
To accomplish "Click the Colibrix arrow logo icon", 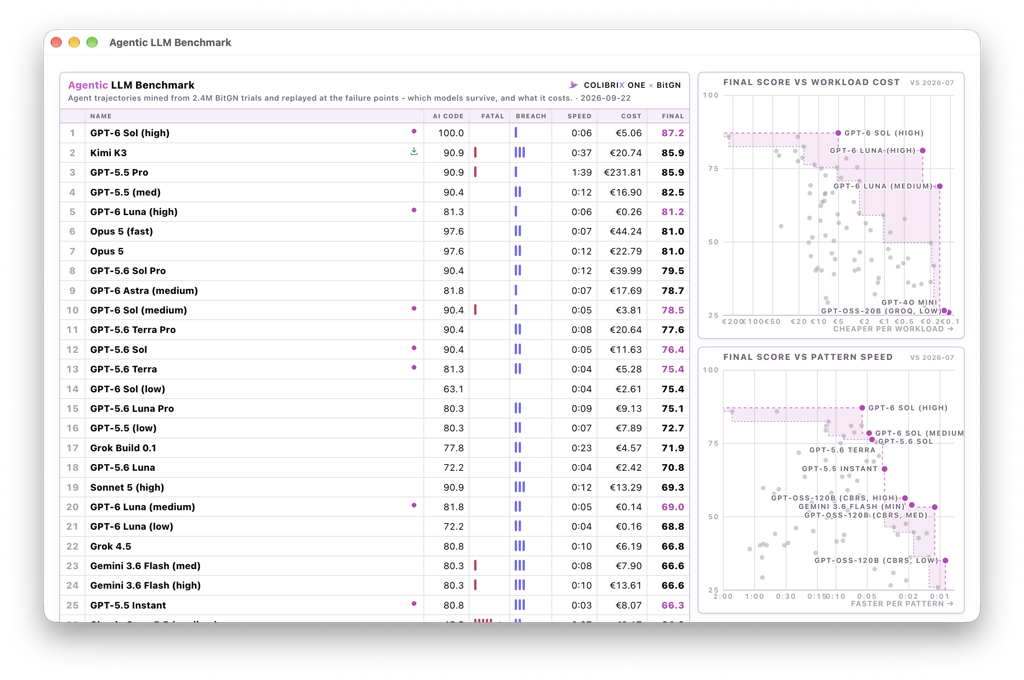I will click(573, 85).
